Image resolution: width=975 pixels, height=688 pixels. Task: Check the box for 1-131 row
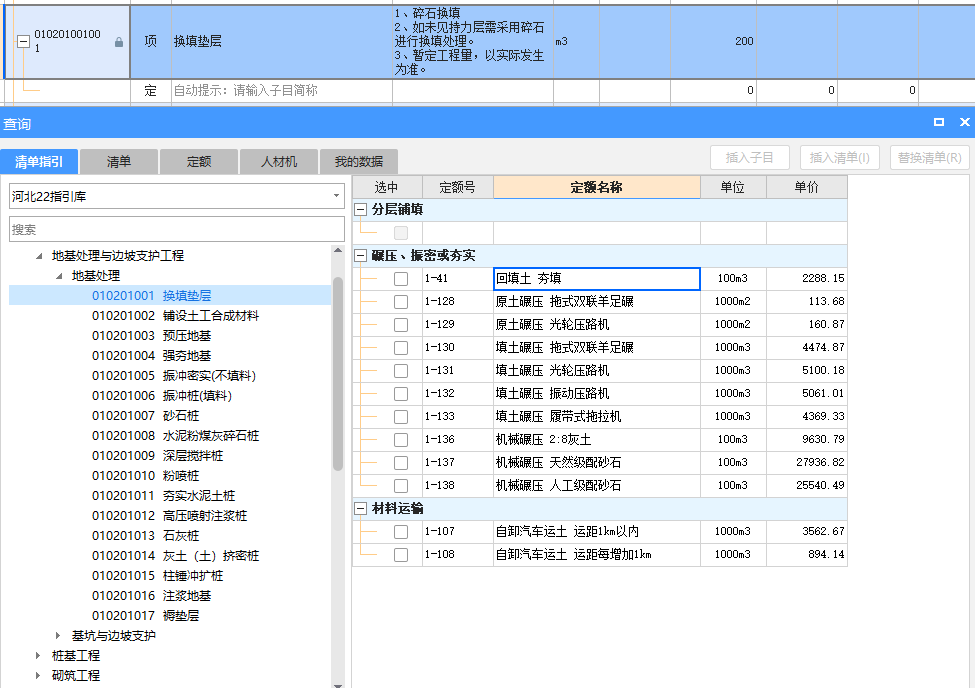pos(401,371)
